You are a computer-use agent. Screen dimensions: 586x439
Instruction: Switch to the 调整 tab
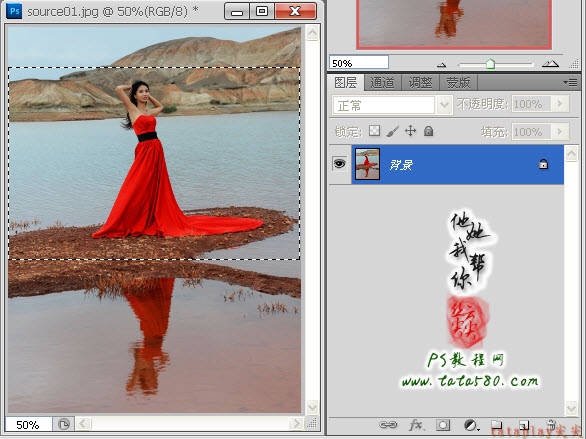tap(420, 83)
